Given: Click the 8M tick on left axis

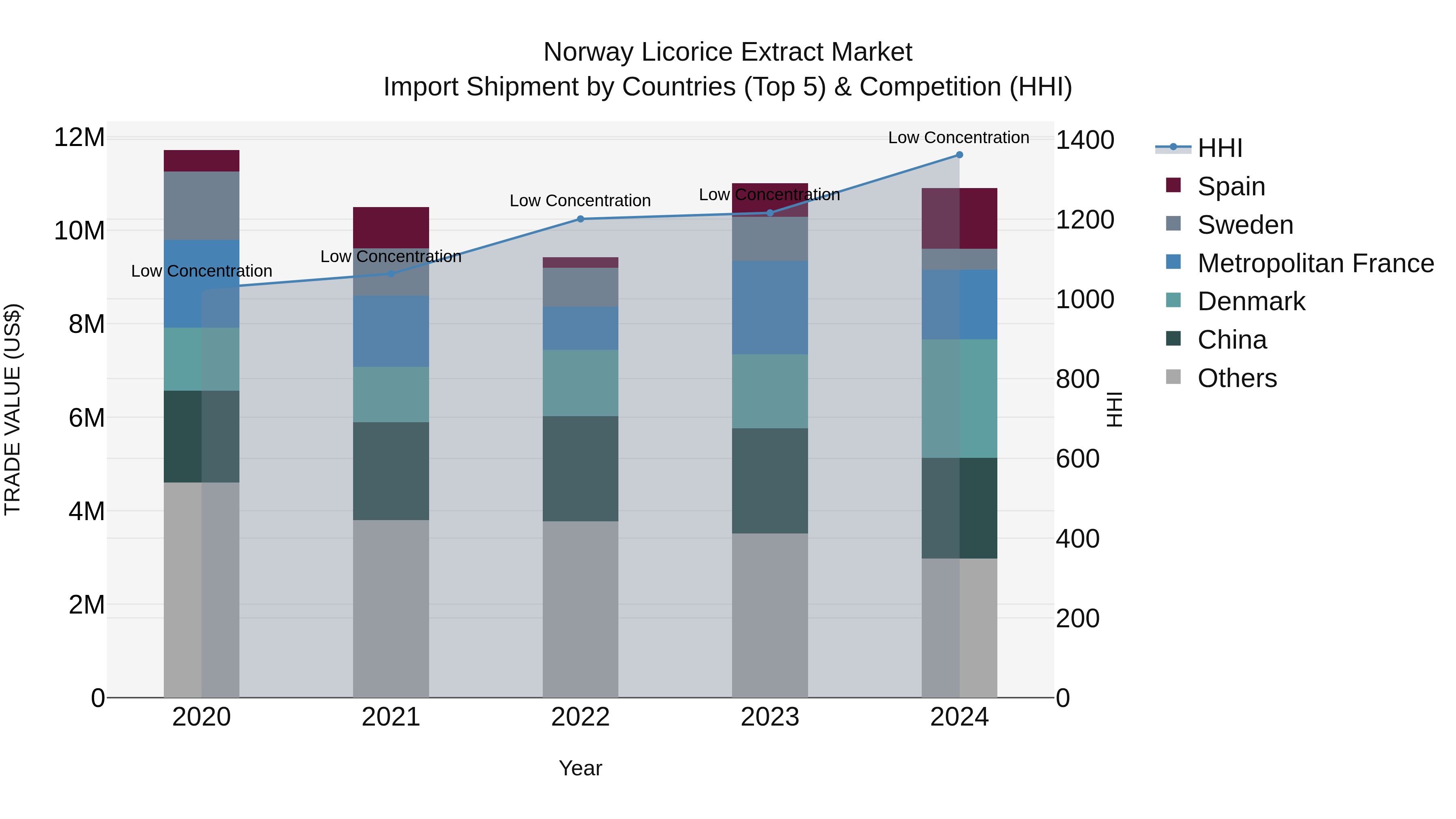Looking at the screenshot, I should tap(87, 324).
